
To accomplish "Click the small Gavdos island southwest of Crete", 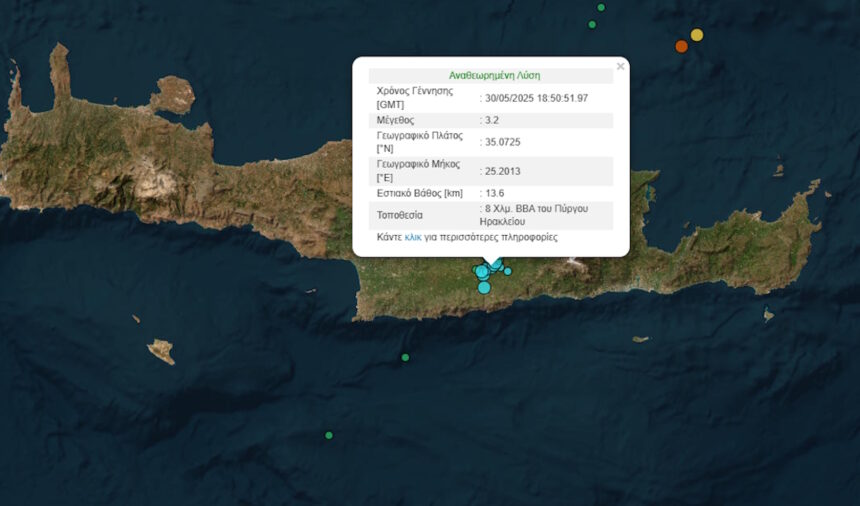I will tap(161, 351).
